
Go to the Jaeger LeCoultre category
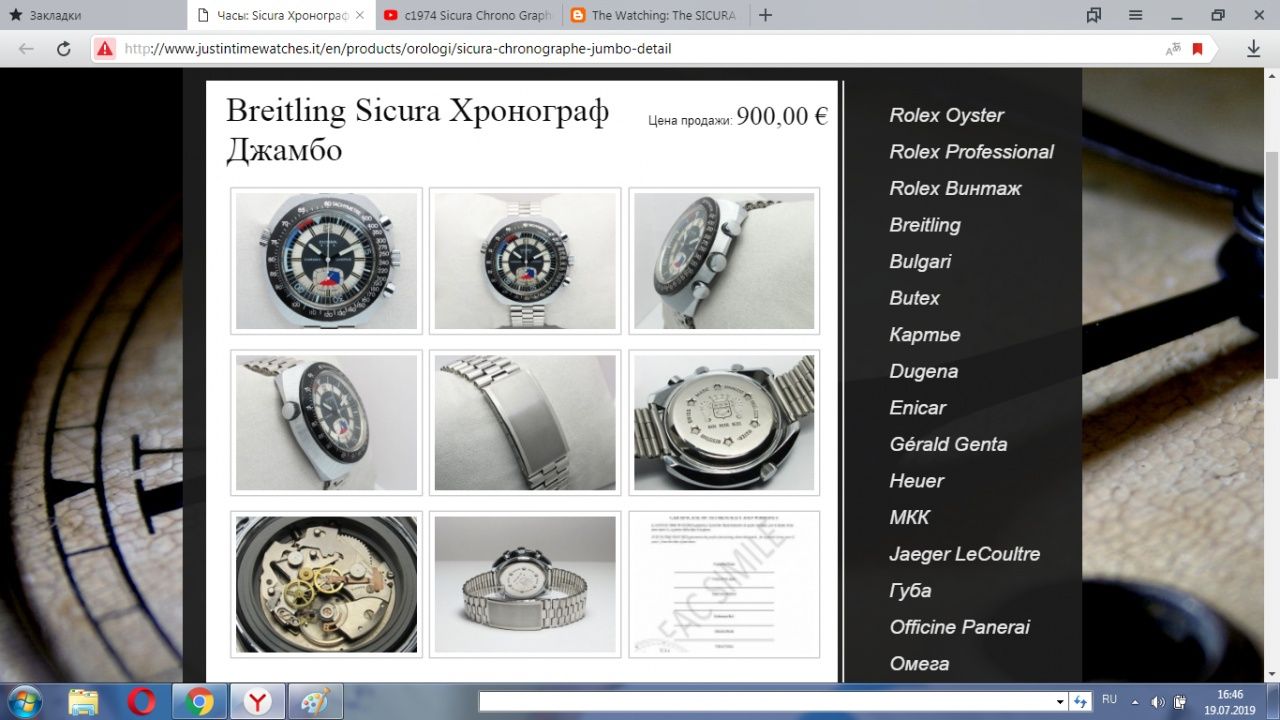coord(964,554)
